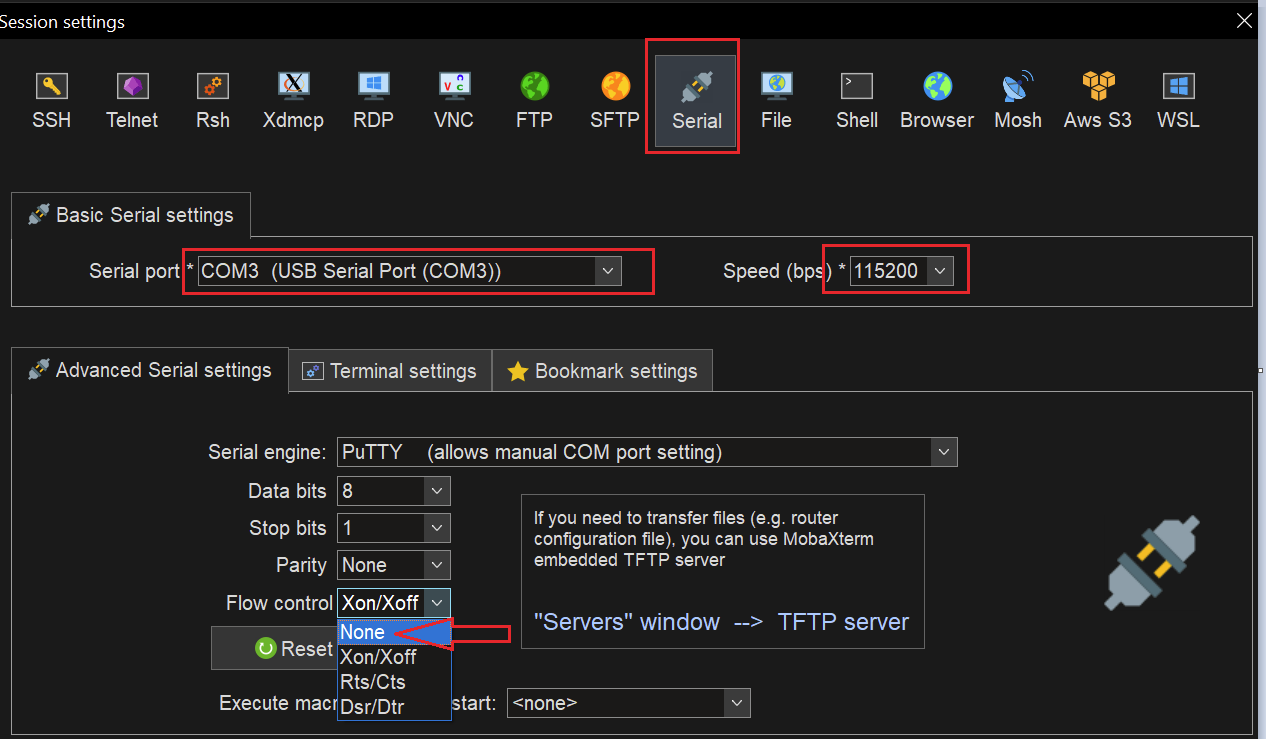Choose the WSL session icon
This screenshot has width=1266, height=739.
click(1177, 97)
